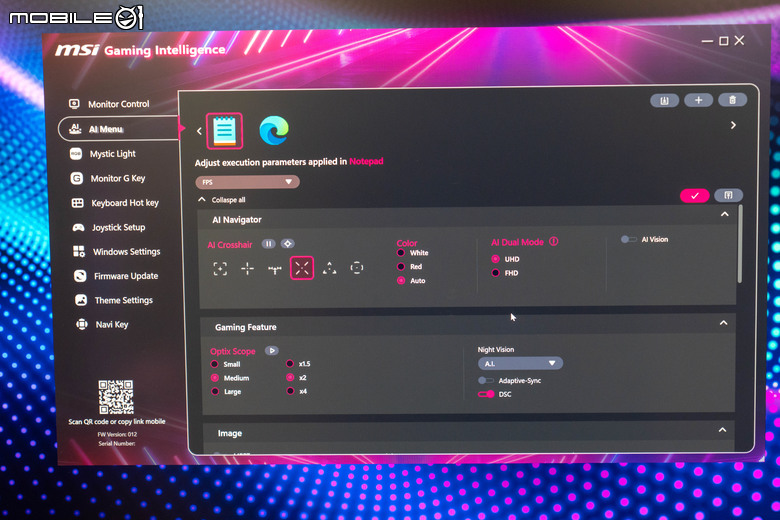
Task: Collapse the Gaming Feature section
Action: point(723,323)
